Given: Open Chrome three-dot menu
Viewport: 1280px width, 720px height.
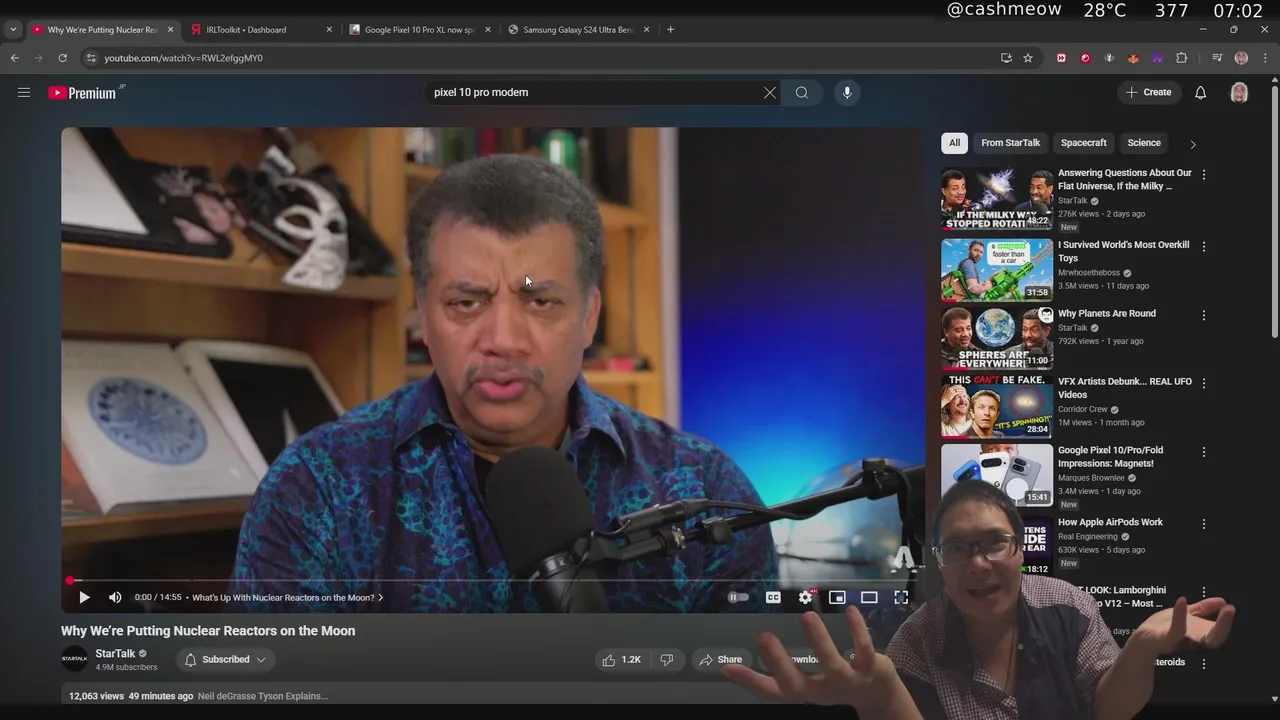Looking at the screenshot, I should [1265, 58].
